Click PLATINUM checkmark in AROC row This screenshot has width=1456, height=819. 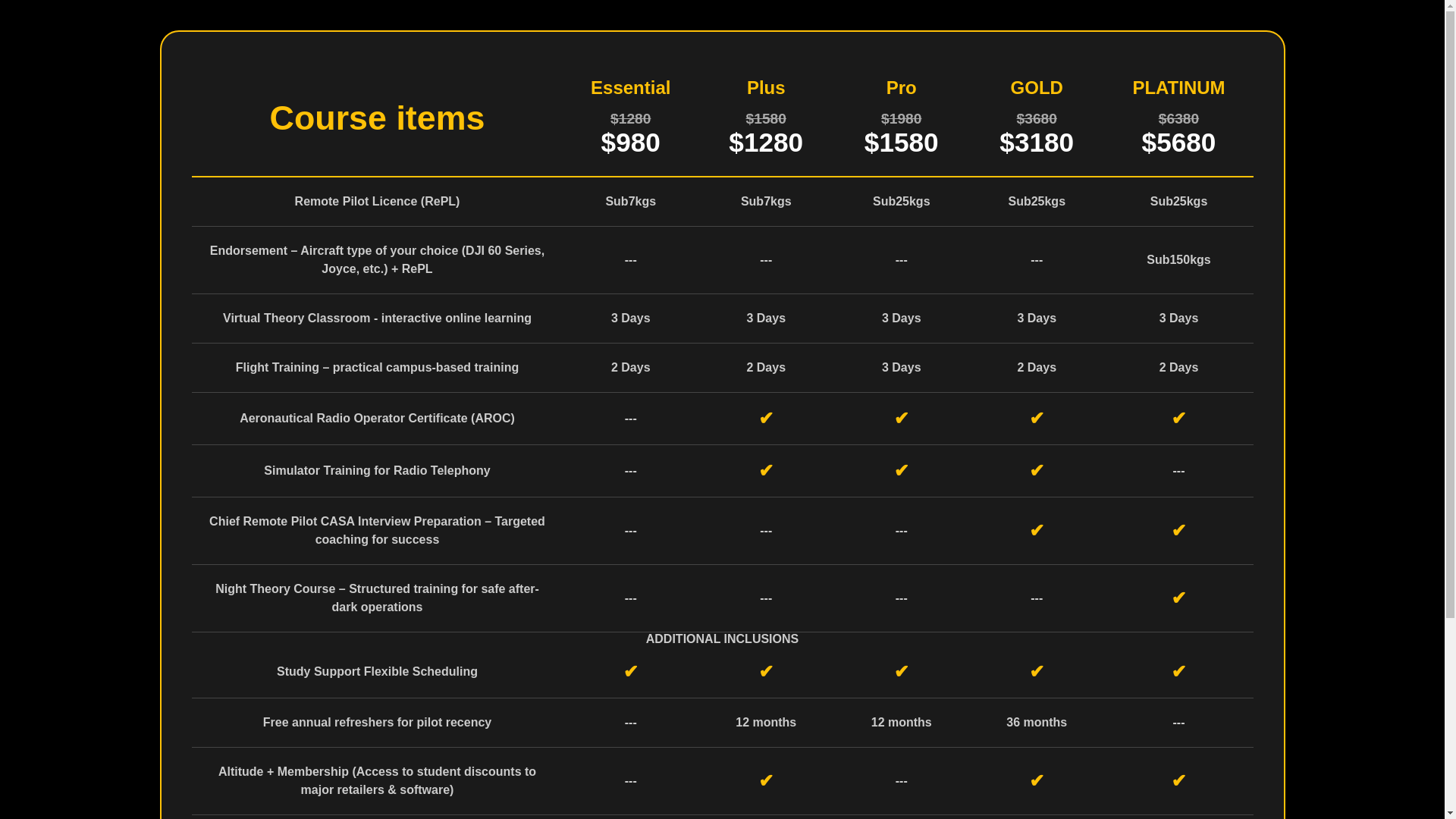(1178, 419)
